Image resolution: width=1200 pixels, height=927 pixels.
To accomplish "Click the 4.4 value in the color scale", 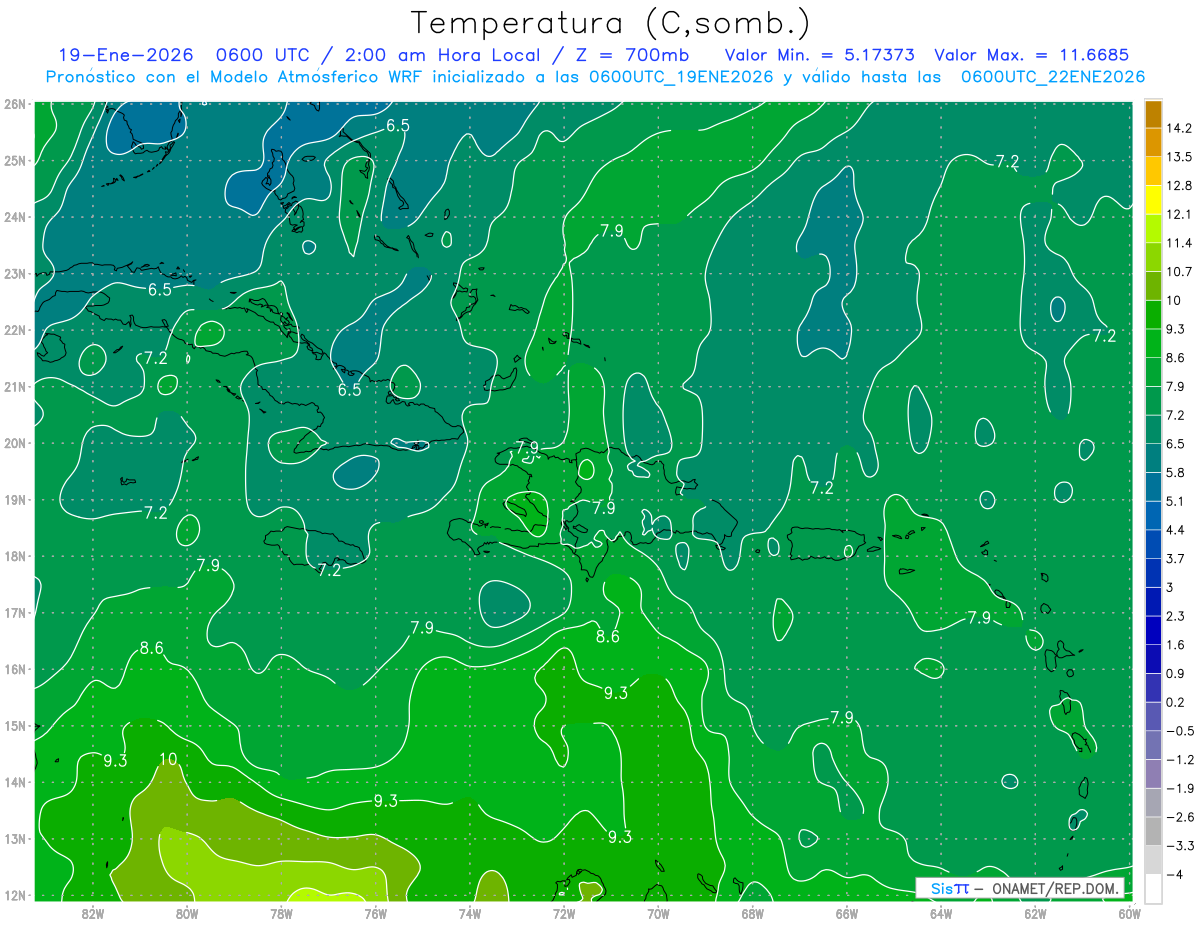I will click(1175, 530).
